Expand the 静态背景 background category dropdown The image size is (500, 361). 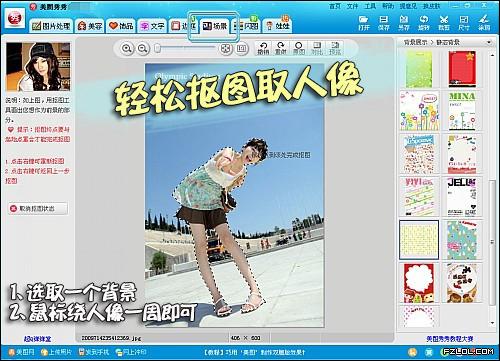489,42
